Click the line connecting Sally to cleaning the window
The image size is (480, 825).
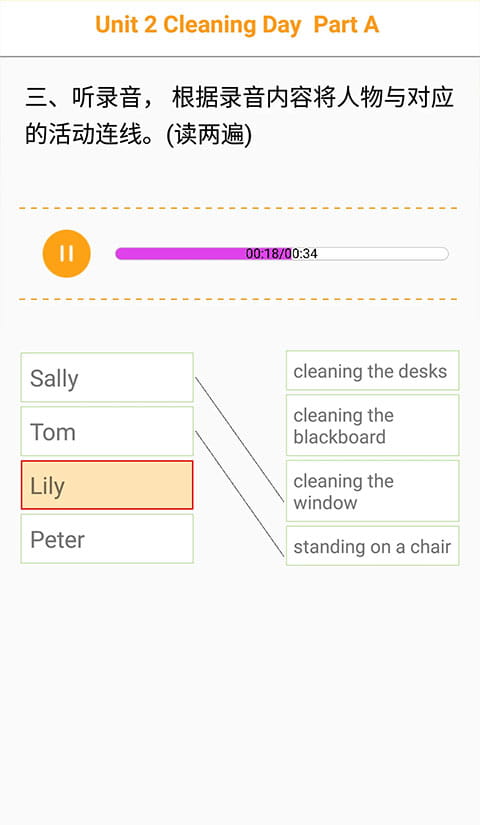pos(239,439)
